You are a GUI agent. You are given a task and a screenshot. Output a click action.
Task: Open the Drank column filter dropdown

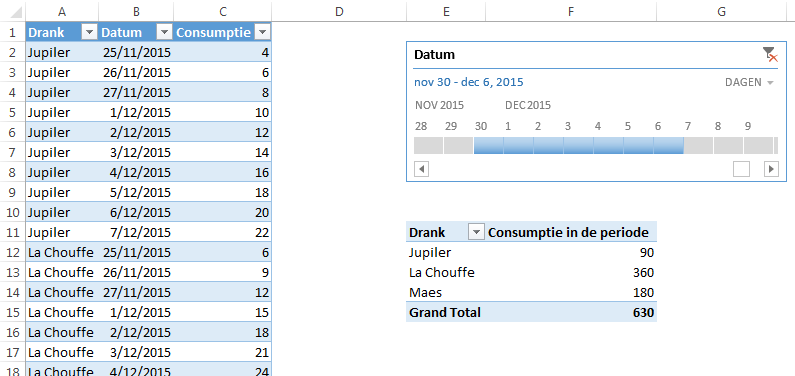(89, 32)
